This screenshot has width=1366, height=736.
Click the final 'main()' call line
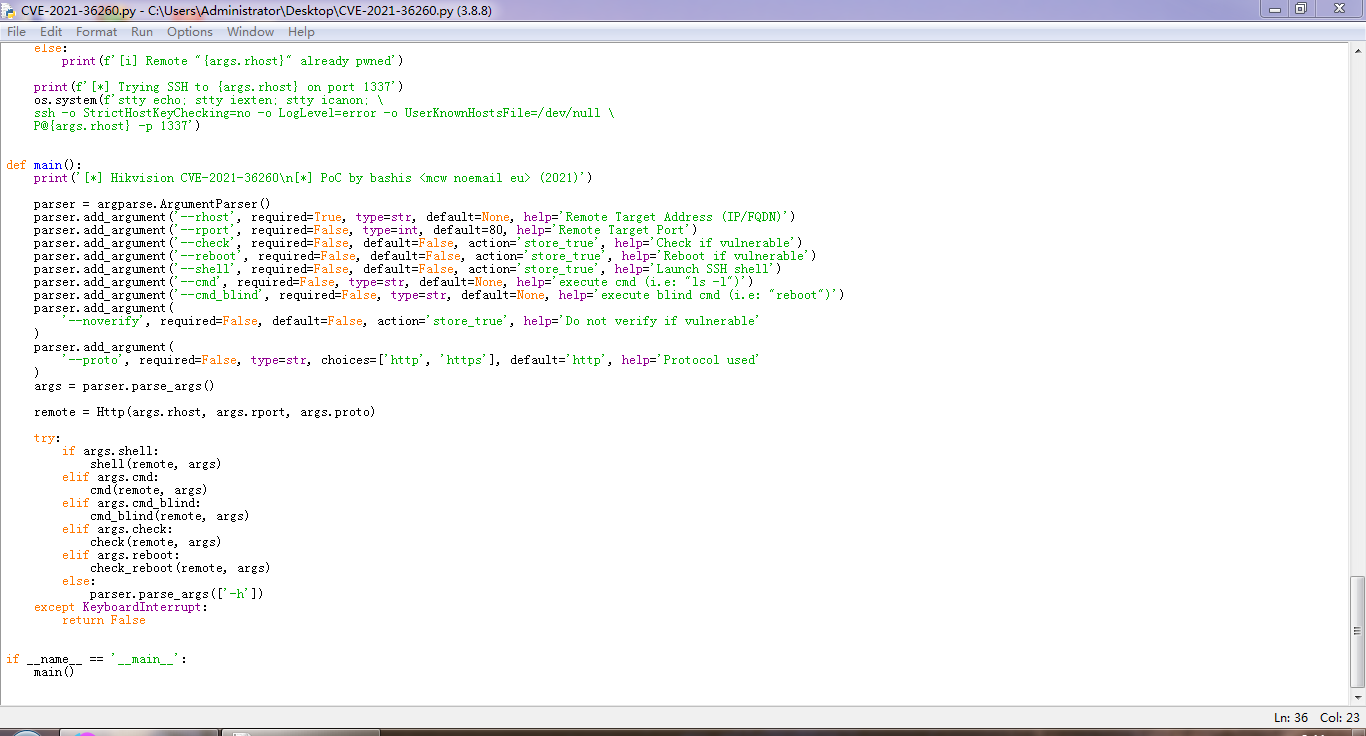[54, 672]
